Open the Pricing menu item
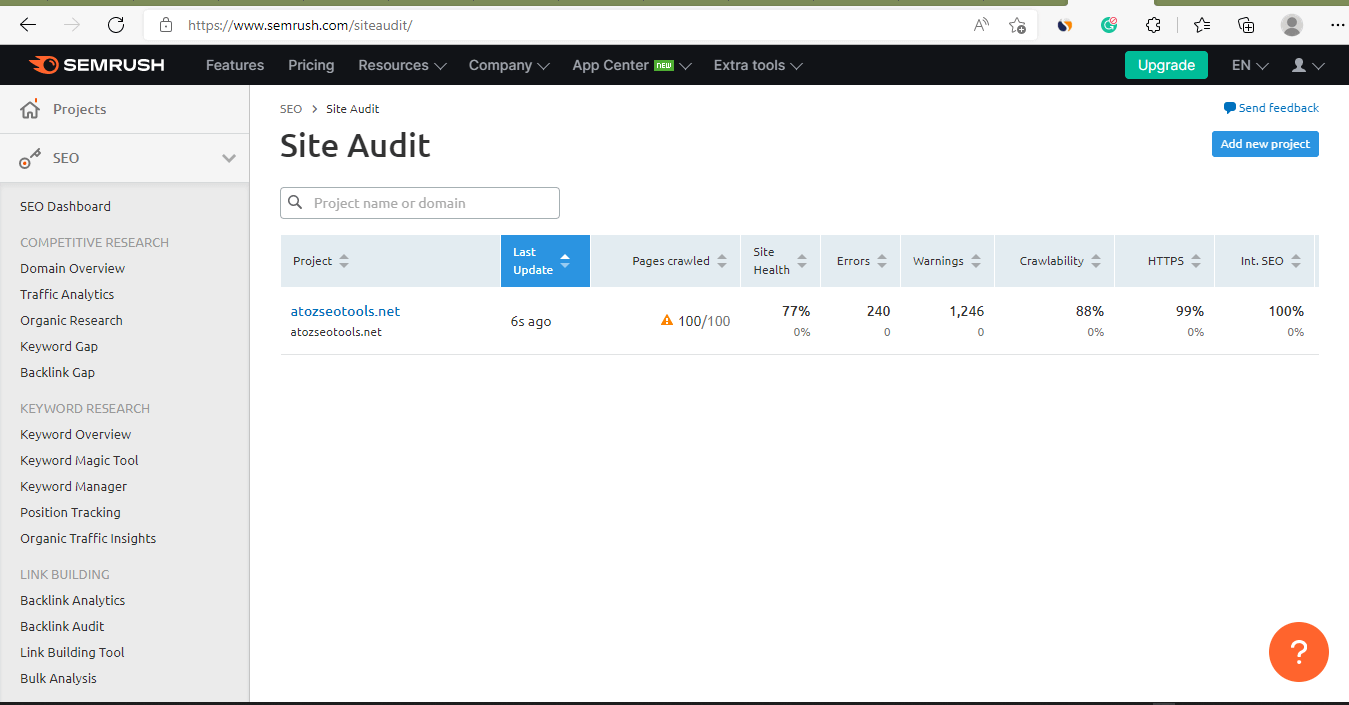 pos(311,65)
